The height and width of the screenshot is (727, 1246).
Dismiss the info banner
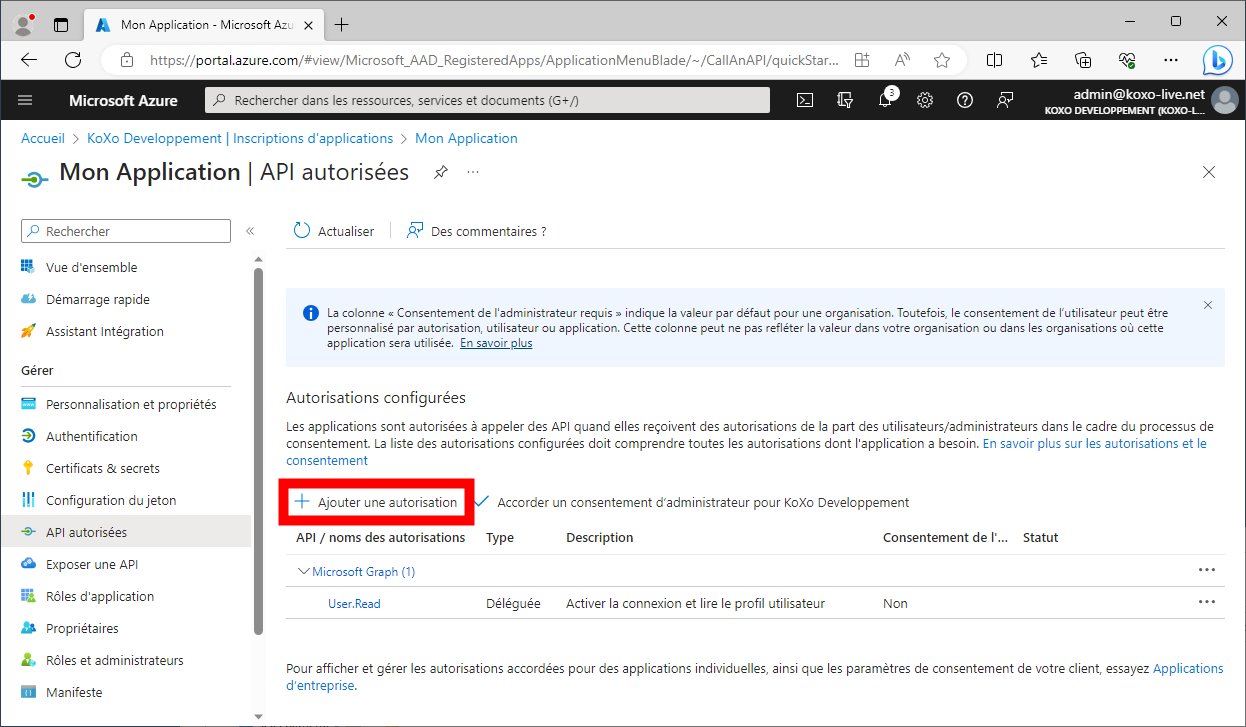point(1208,305)
